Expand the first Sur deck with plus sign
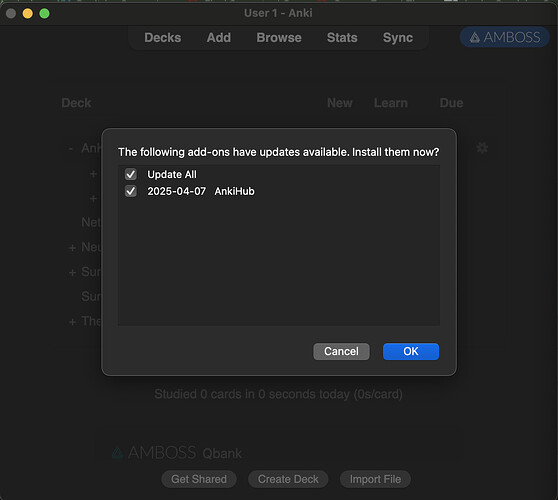 [72, 273]
